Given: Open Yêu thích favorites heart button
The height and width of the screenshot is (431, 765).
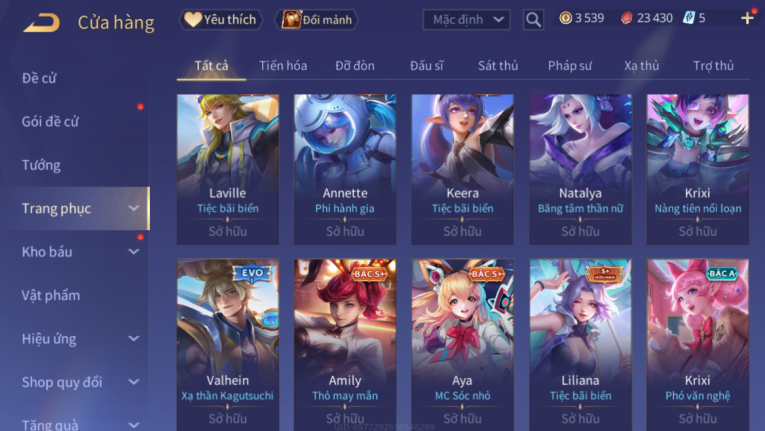Looking at the screenshot, I should point(221,20).
